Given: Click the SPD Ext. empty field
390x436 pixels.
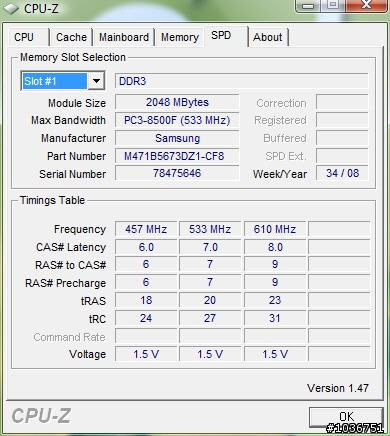Looking at the screenshot, I should (x=342, y=156).
